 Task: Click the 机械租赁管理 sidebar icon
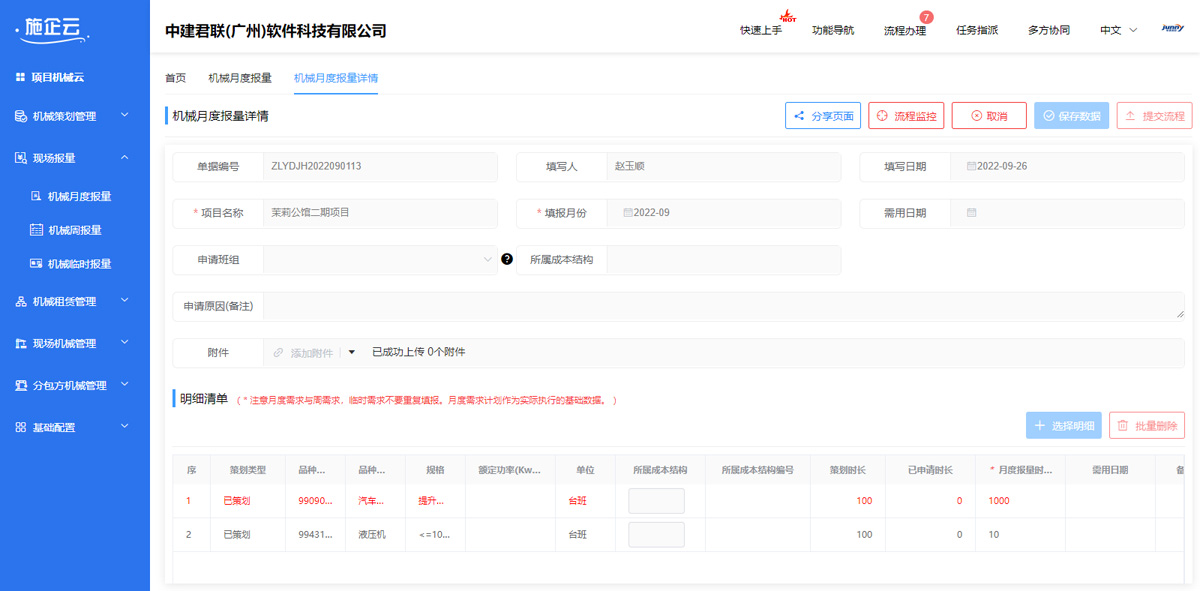(21, 301)
